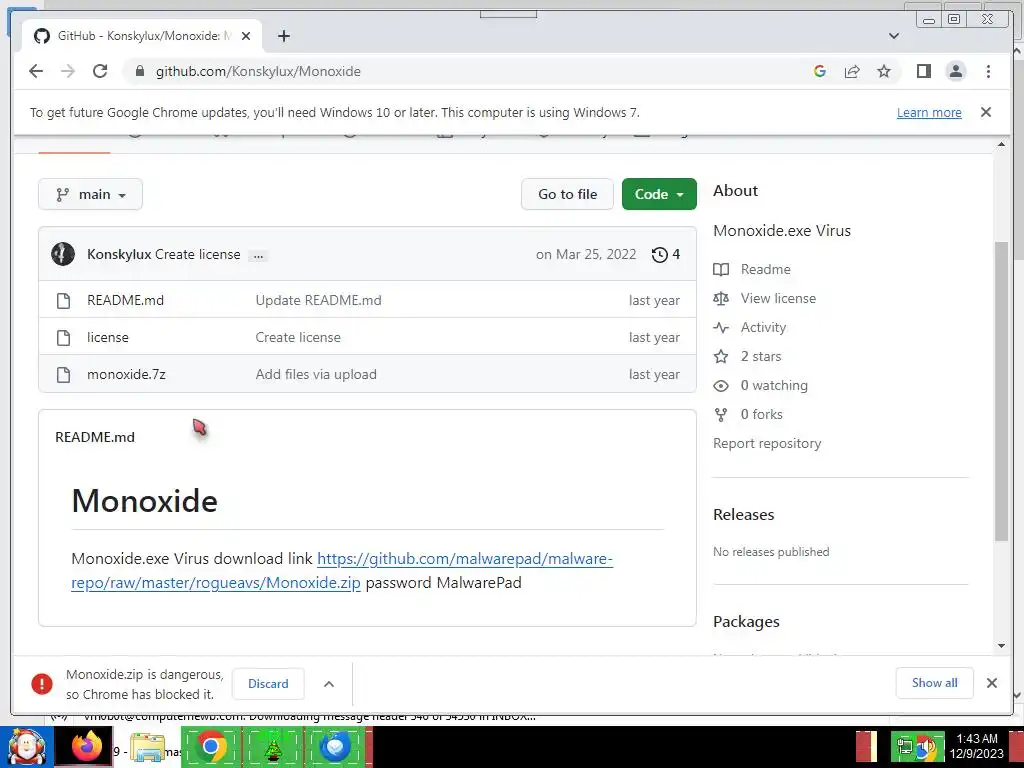This screenshot has width=1024, height=768.
Task: Click the file icon beside README.md
Action: tap(63, 300)
